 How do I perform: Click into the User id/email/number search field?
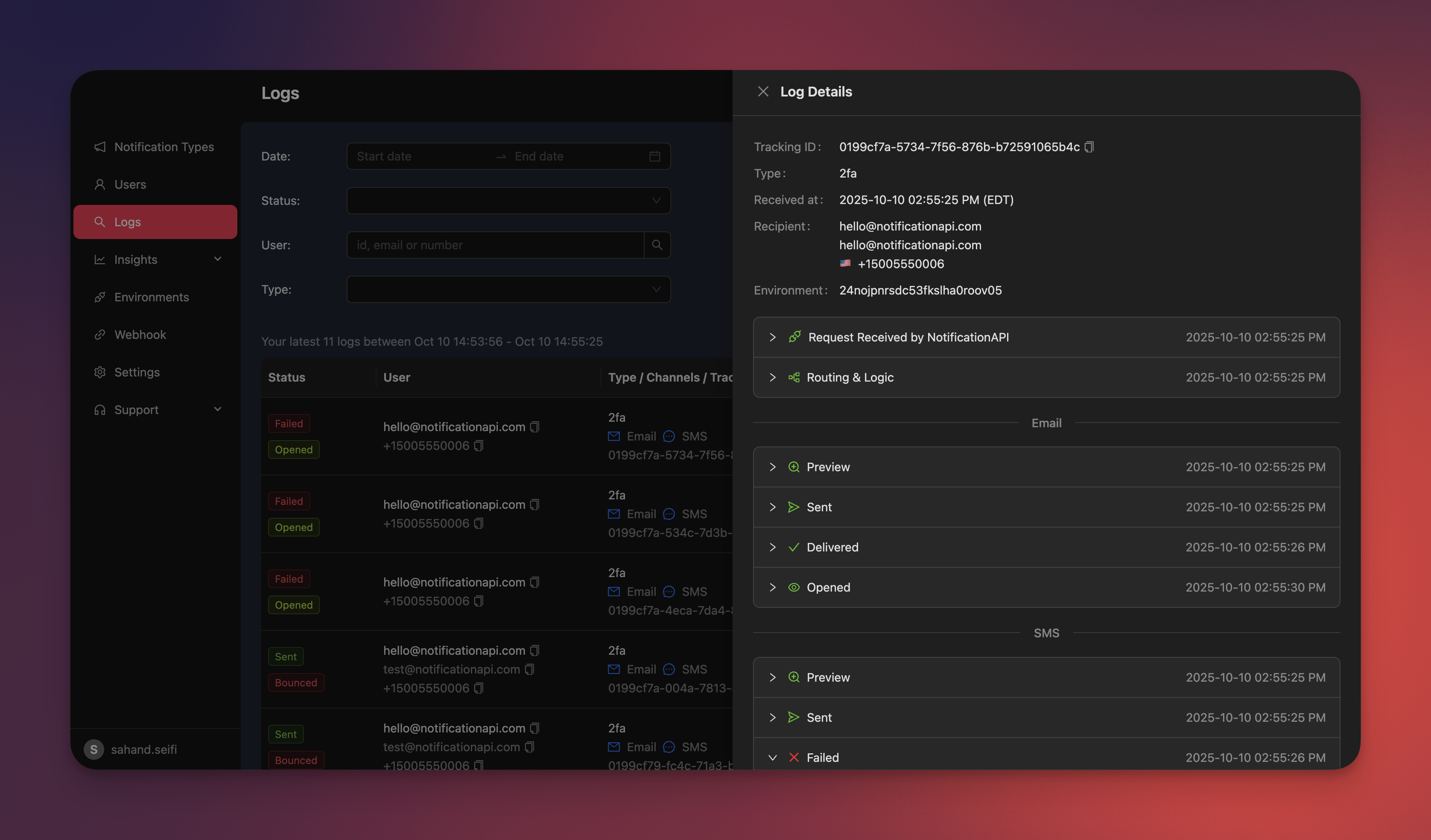(x=494, y=245)
